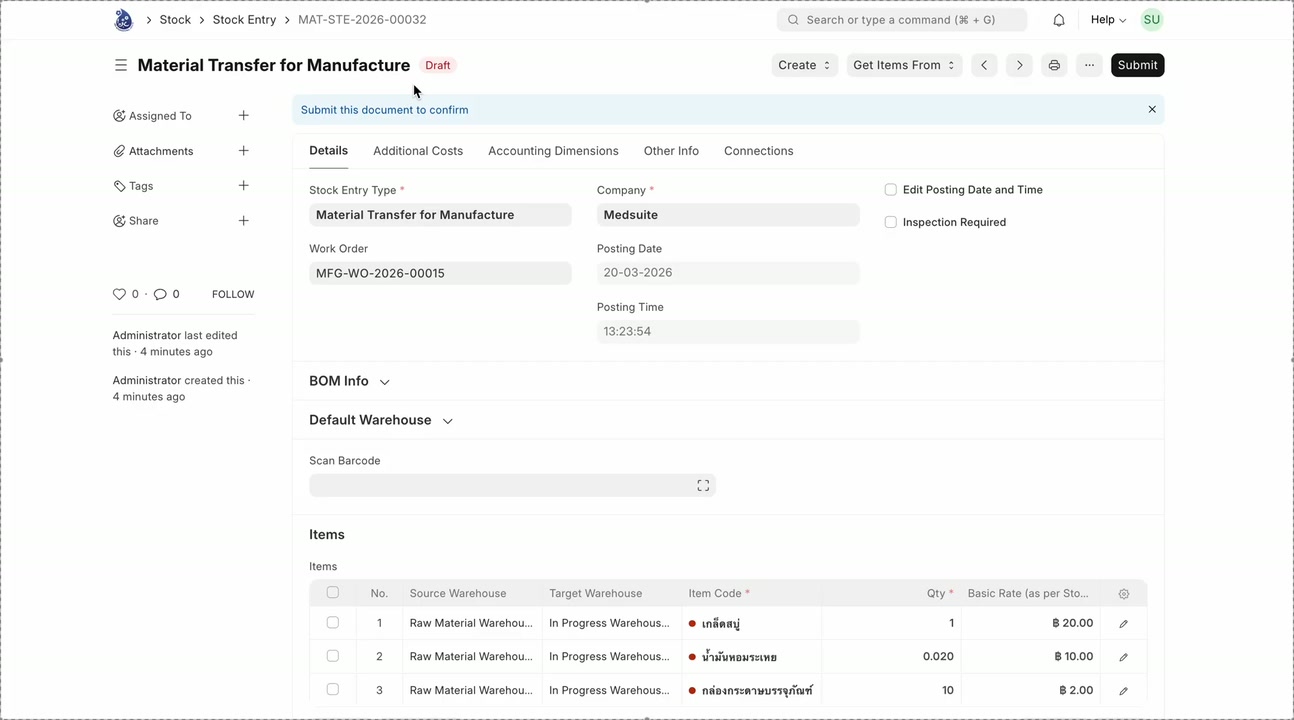Open the SU user avatar menu
Screen dimensions: 1294x720
click(1152, 20)
